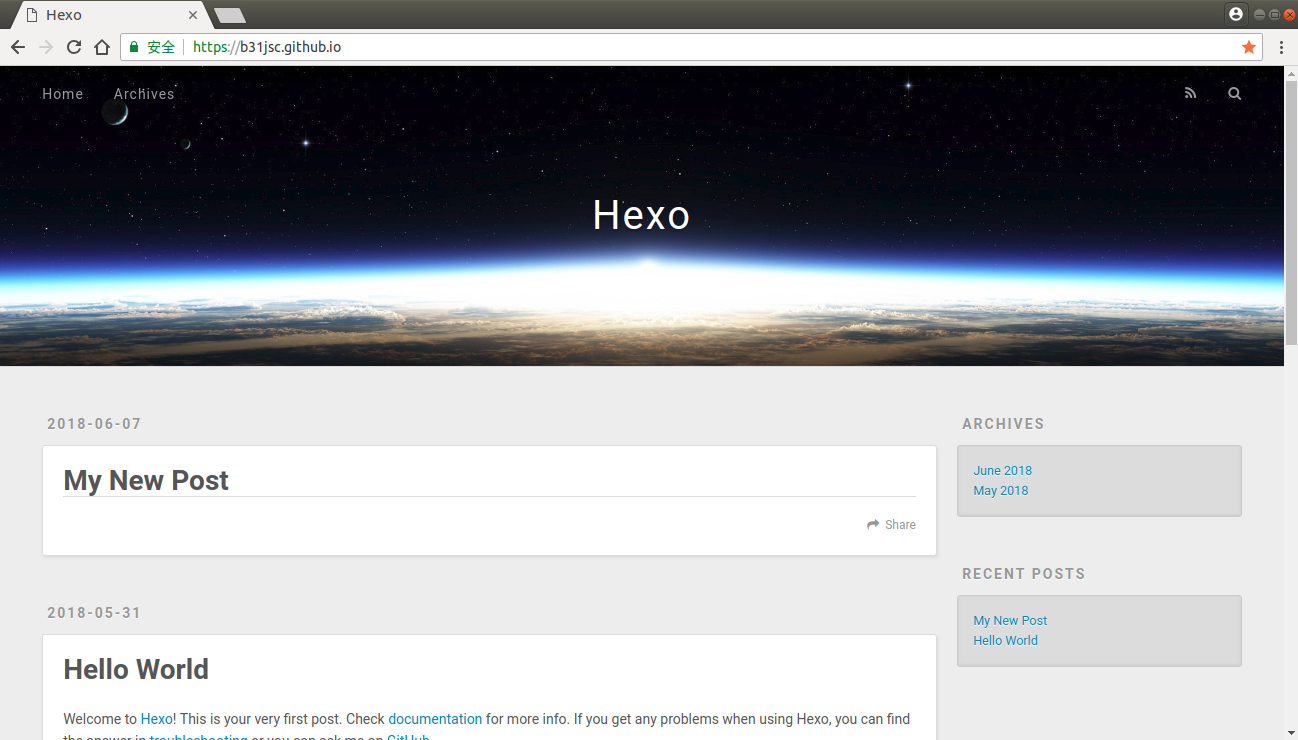Reload the page with the refresh icon
Image resolution: width=1298 pixels, height=740 pixels.
(74, 47)
